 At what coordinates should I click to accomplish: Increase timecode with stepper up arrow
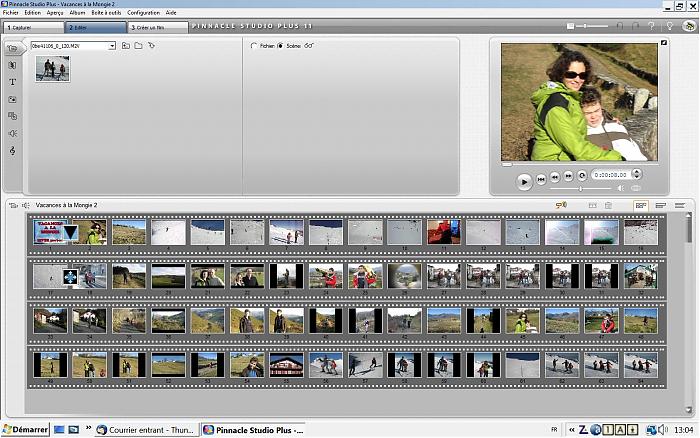point(637,171)
